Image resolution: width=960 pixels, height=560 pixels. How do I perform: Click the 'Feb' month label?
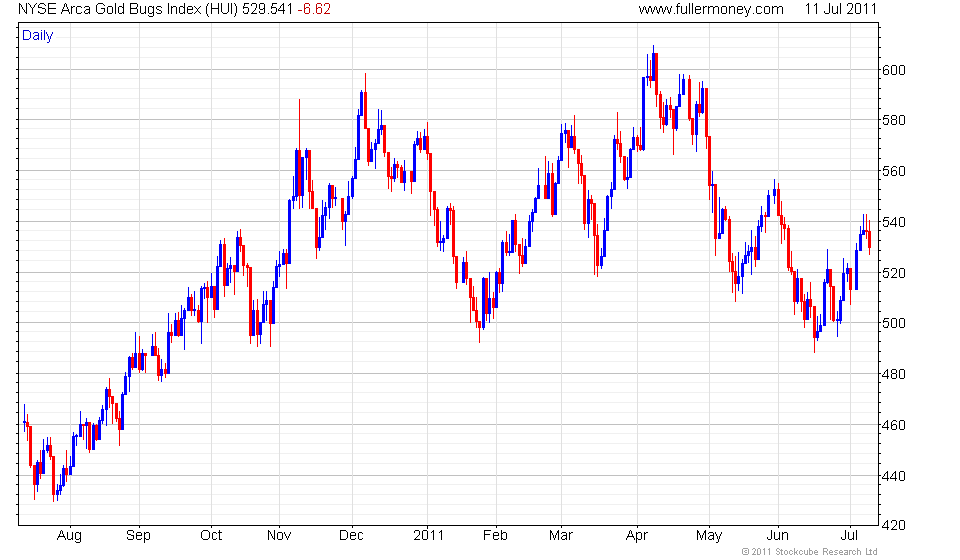click(x=495, y=536)
